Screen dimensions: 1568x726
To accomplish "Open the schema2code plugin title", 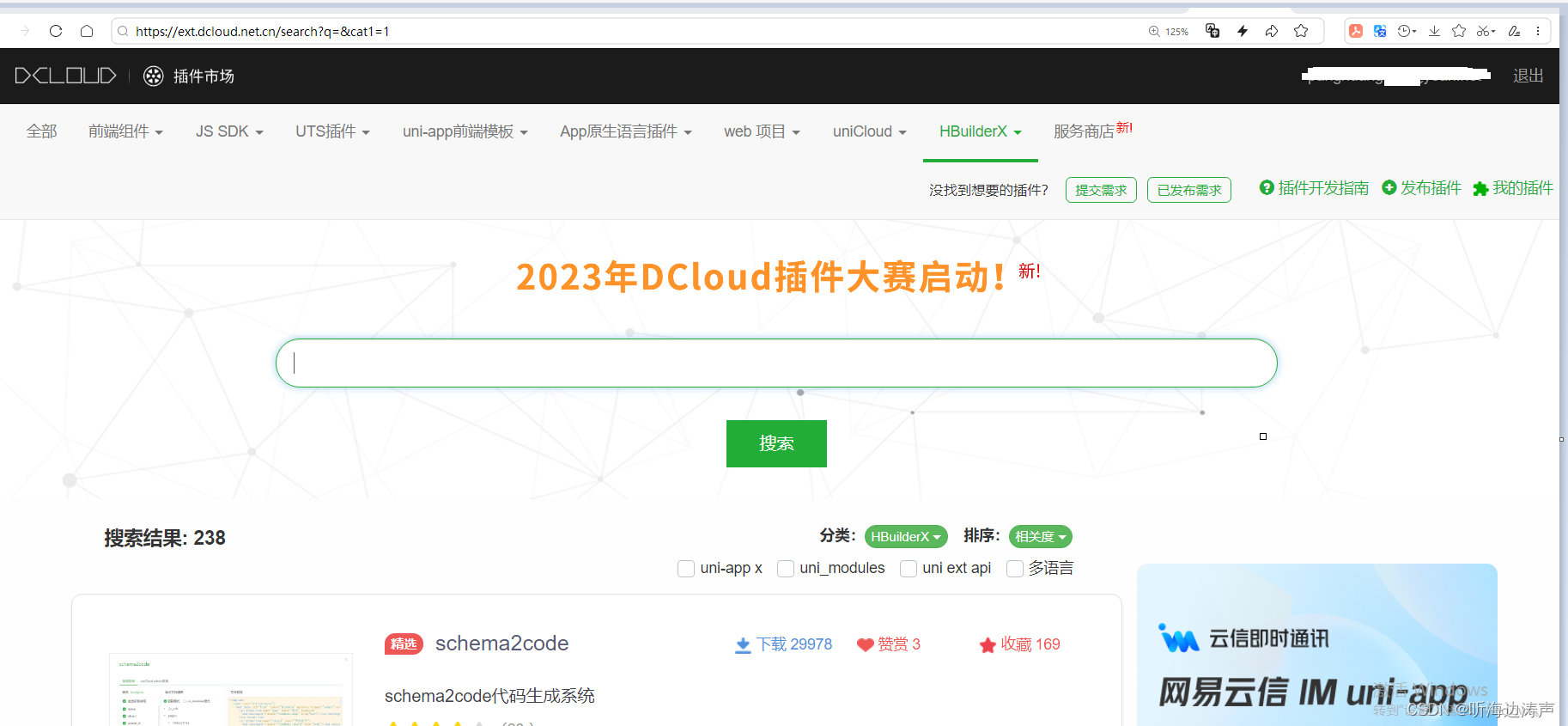I will [501, 644].
